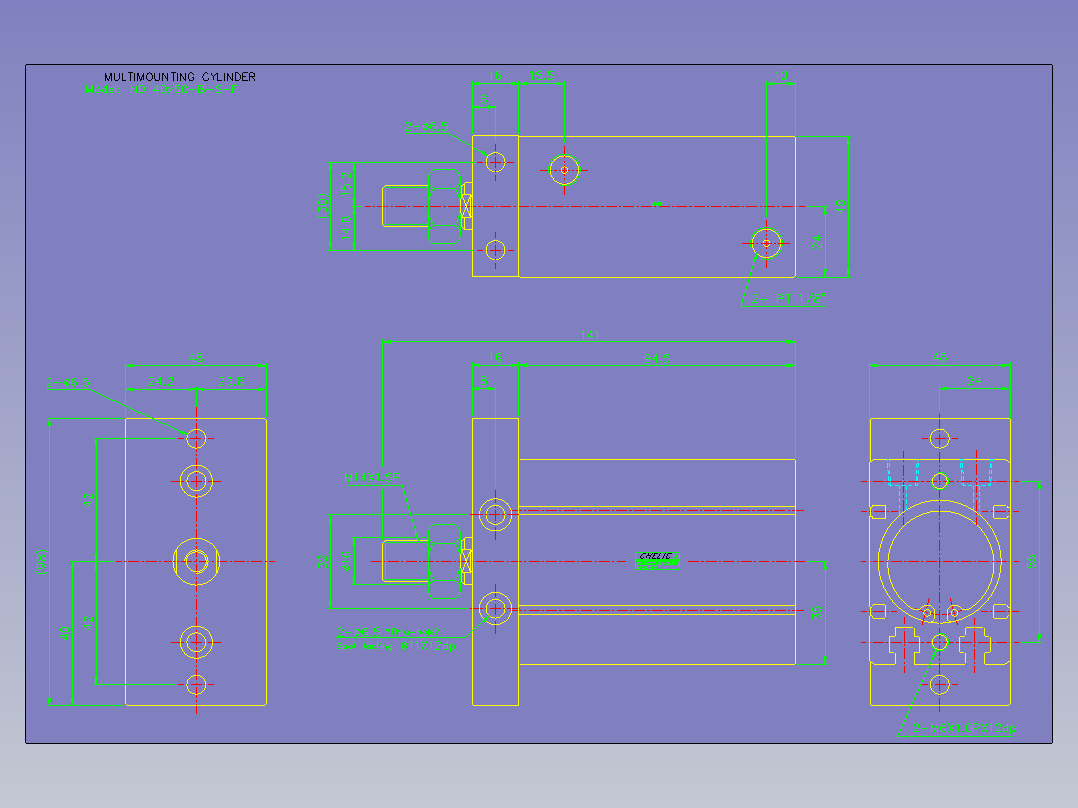Click the '2-ø6.5 Thru-hole' callout in front view
This screenshot has height=808, width=1078.
tap(388, 632)
